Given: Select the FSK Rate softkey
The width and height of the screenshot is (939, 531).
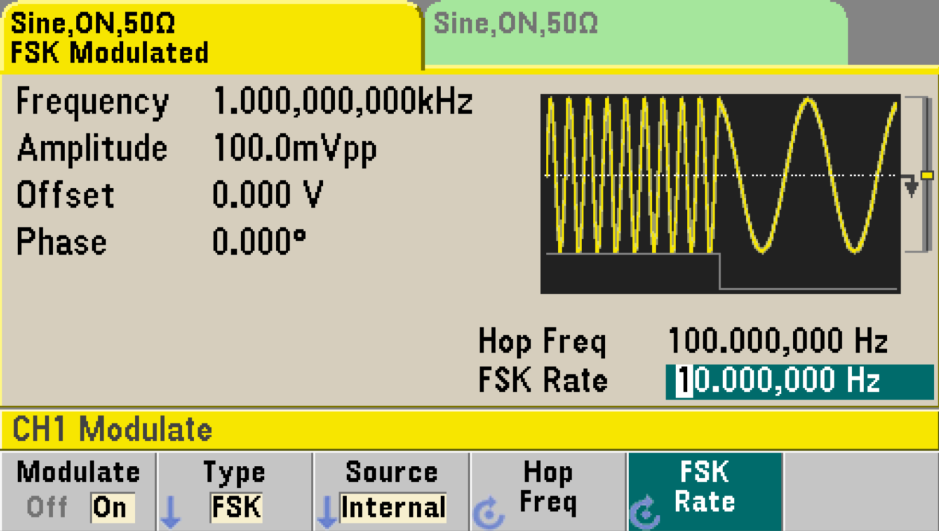Looking at the screenshot, I should point(705,491).
